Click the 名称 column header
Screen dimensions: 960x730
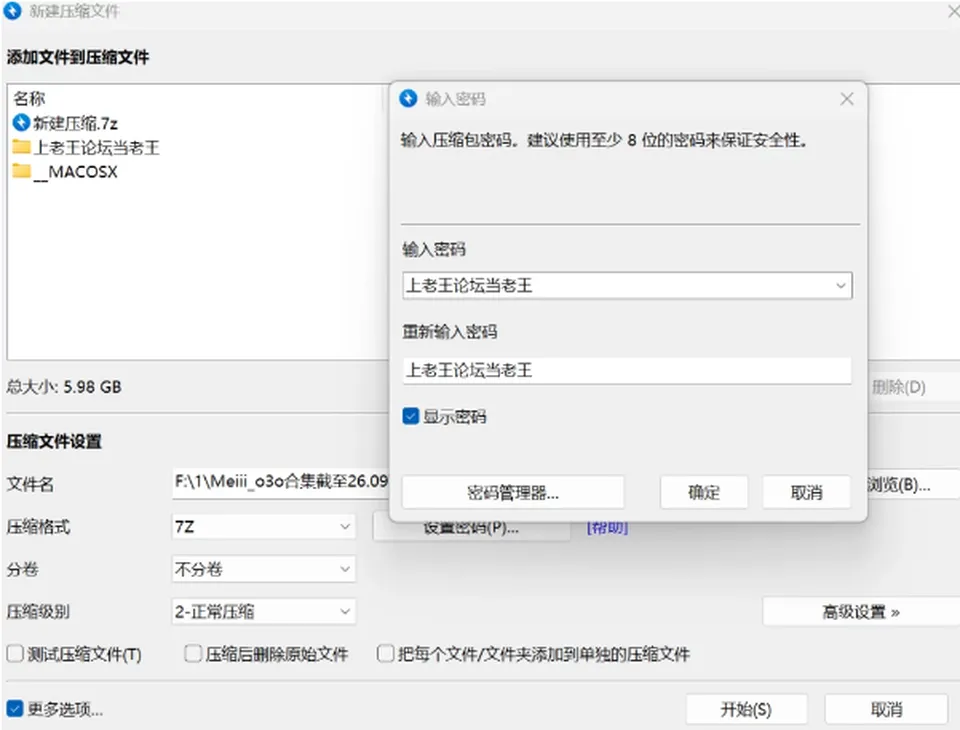(x=29, y=98)
